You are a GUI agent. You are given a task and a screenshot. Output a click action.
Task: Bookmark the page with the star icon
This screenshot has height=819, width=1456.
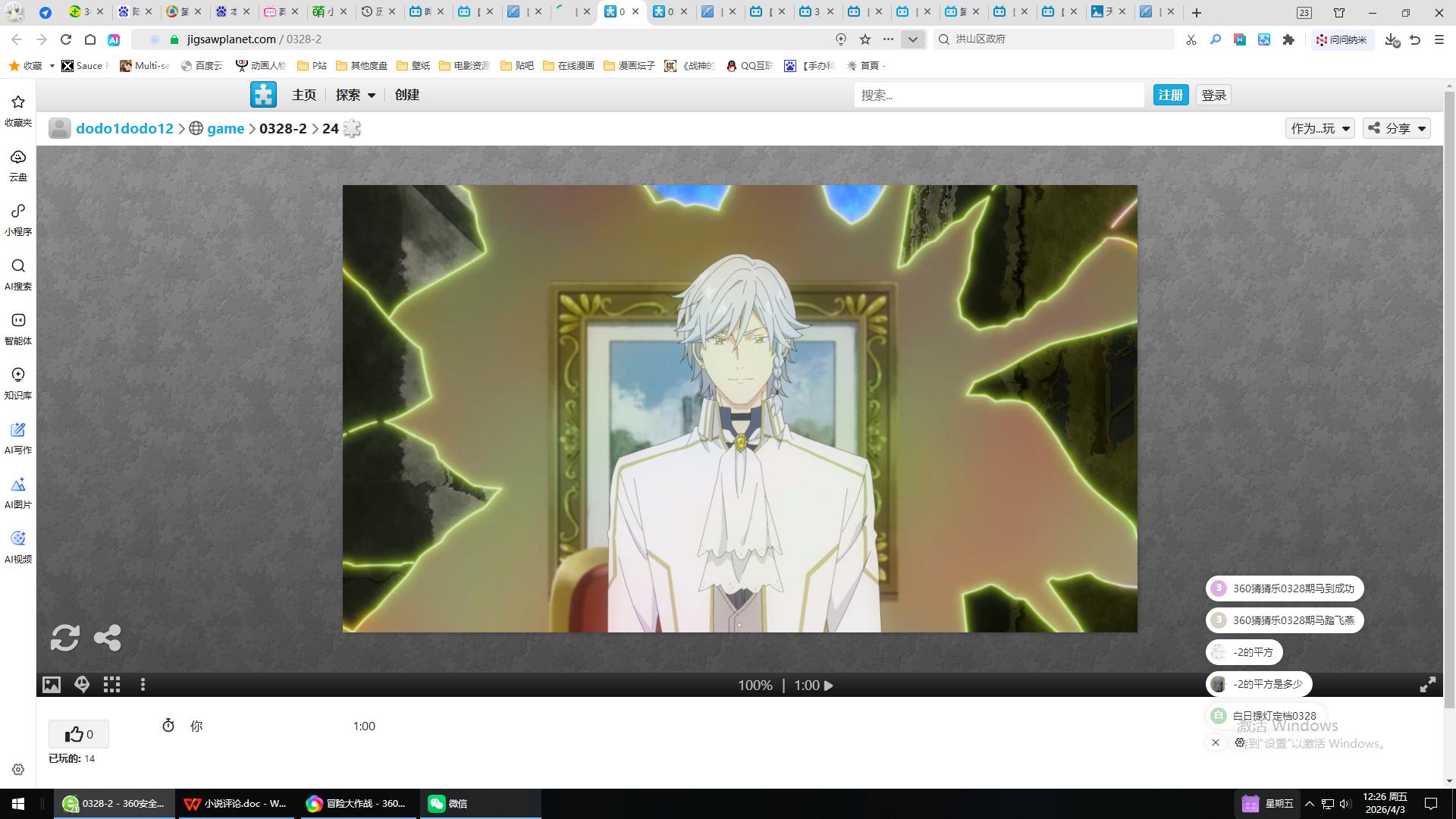[865, 39]
